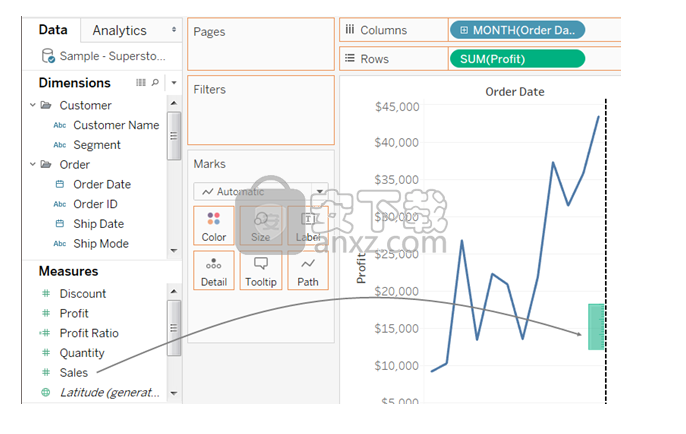Select the MONTH(Order Date) pill in Columns
The height and width of the screenshot is (434, 686).
[517, 30]
